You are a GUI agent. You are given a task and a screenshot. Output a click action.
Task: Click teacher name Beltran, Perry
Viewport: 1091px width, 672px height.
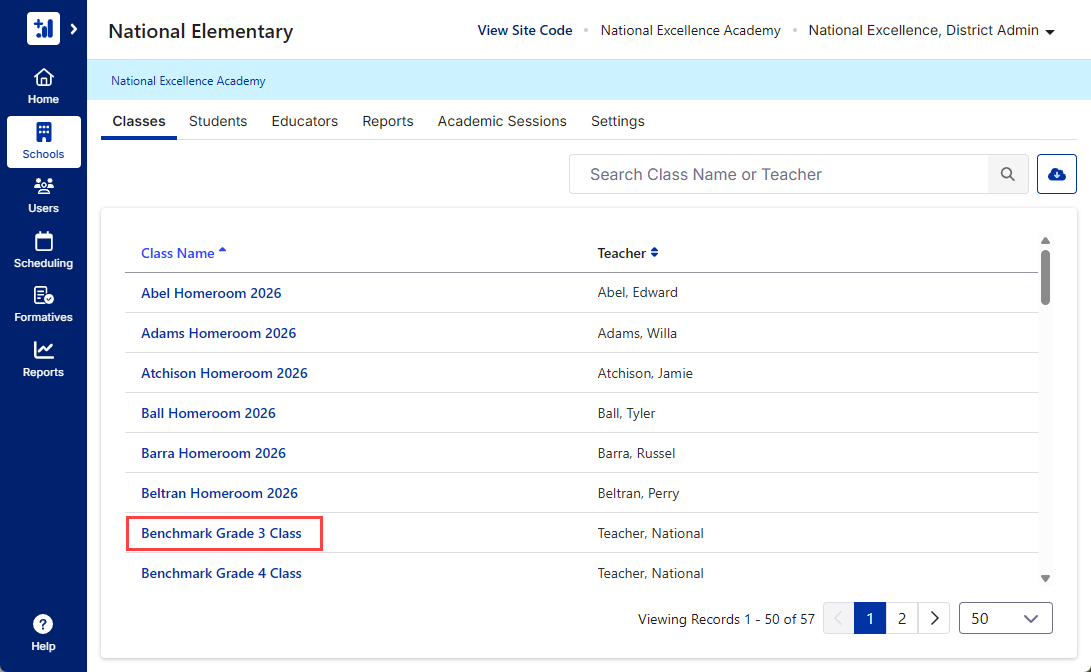(638, 493)
